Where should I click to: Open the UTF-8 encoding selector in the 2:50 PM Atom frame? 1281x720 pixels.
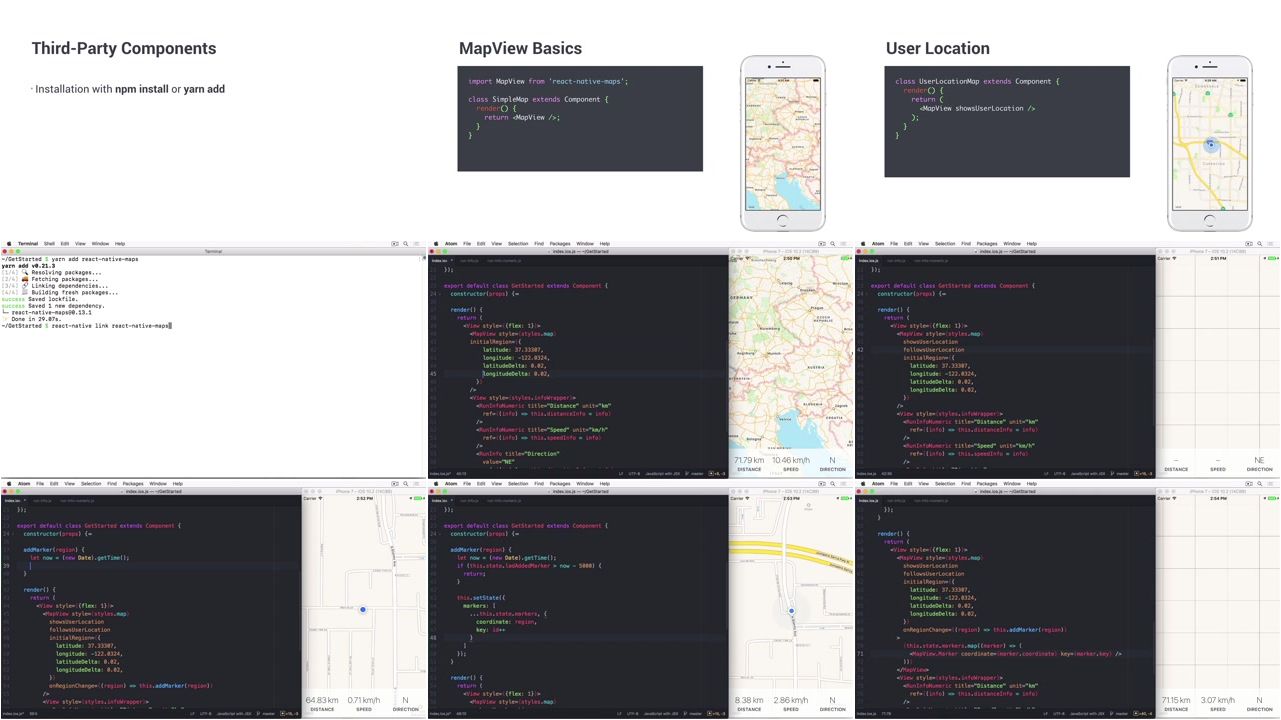pos(634,474)
